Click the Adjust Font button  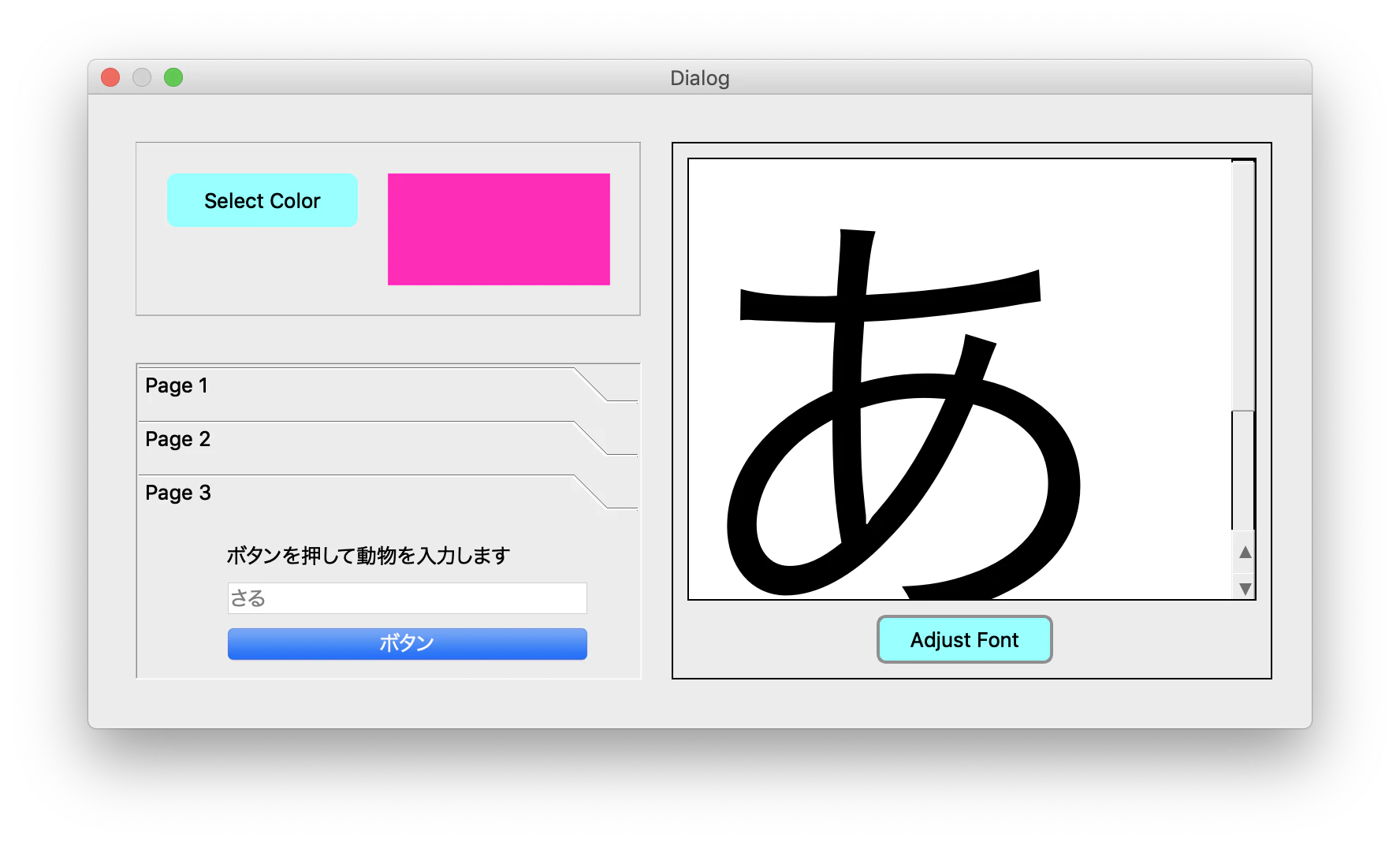click(964, 639)
